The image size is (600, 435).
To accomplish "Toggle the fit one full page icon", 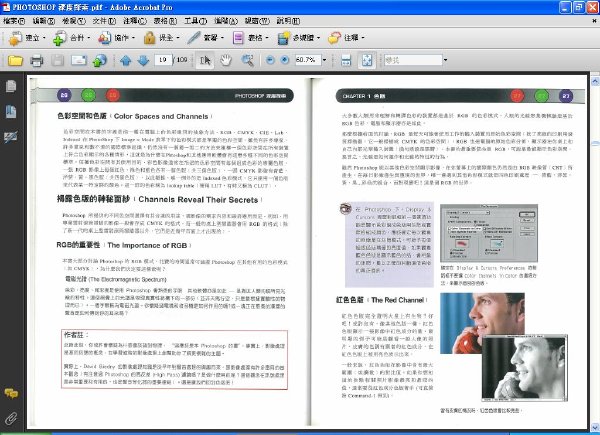I will [367, 60].
